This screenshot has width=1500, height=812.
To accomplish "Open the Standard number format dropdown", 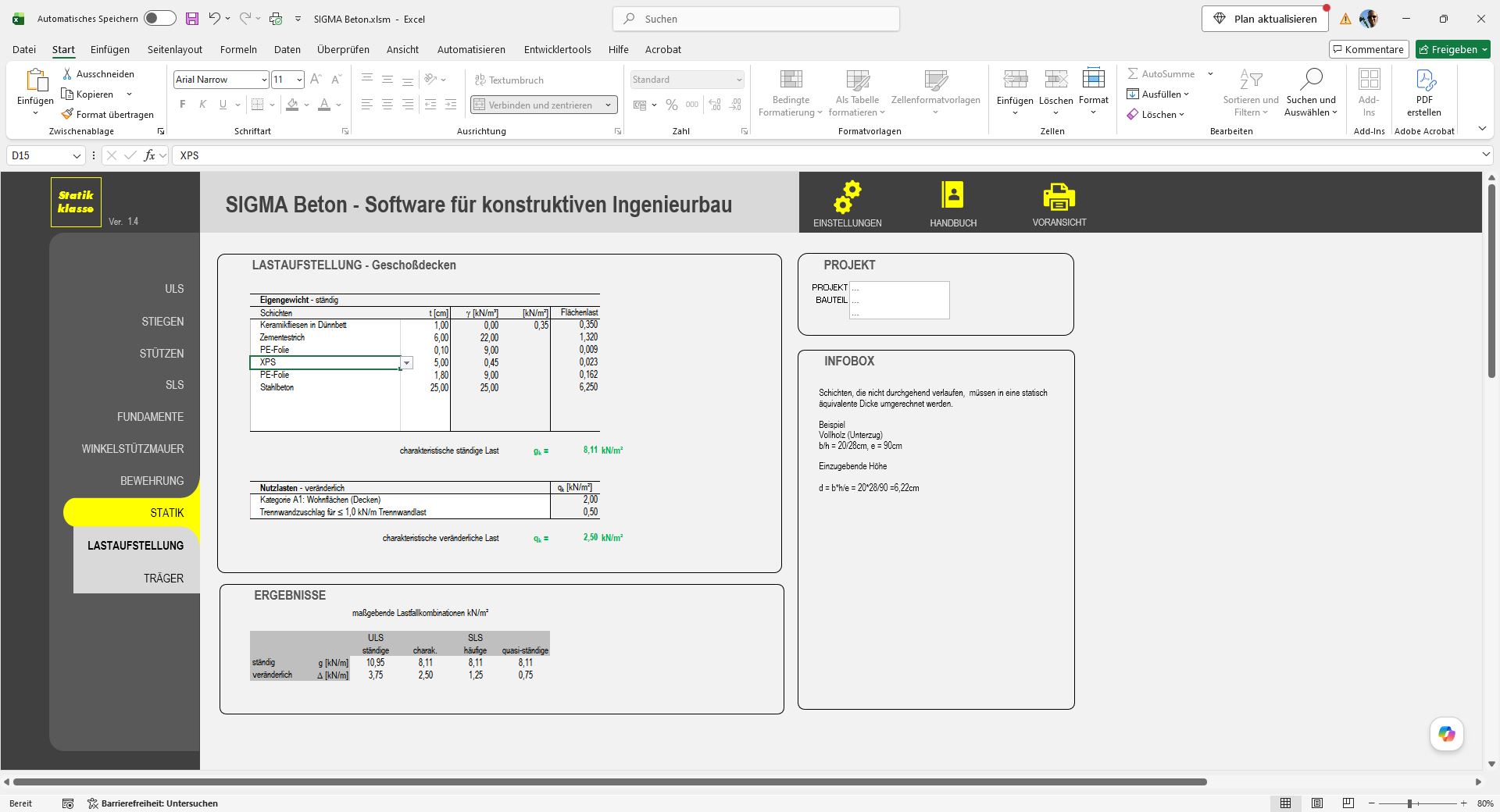I will click(738, 80).
